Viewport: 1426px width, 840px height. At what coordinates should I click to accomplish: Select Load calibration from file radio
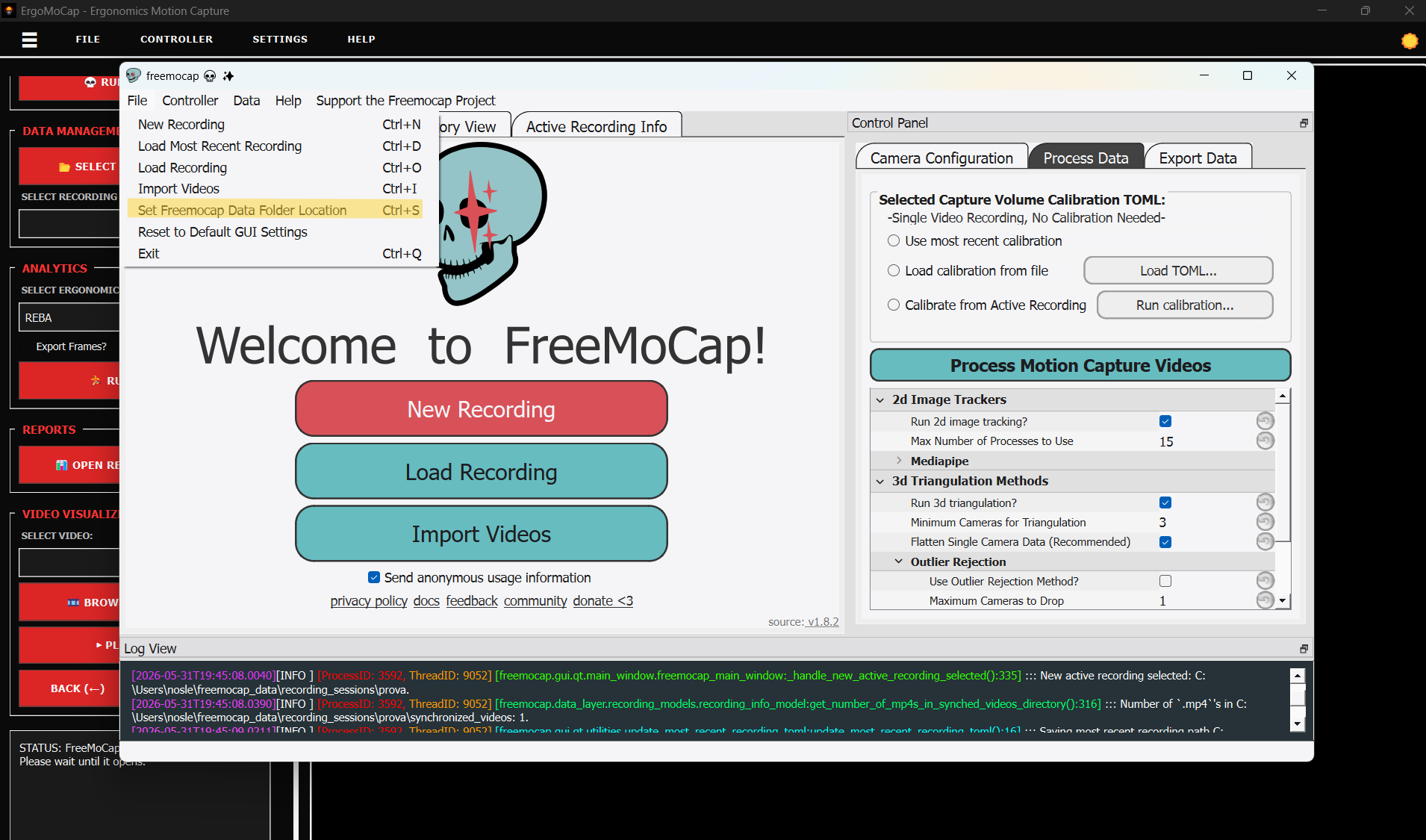coord(894,270)
